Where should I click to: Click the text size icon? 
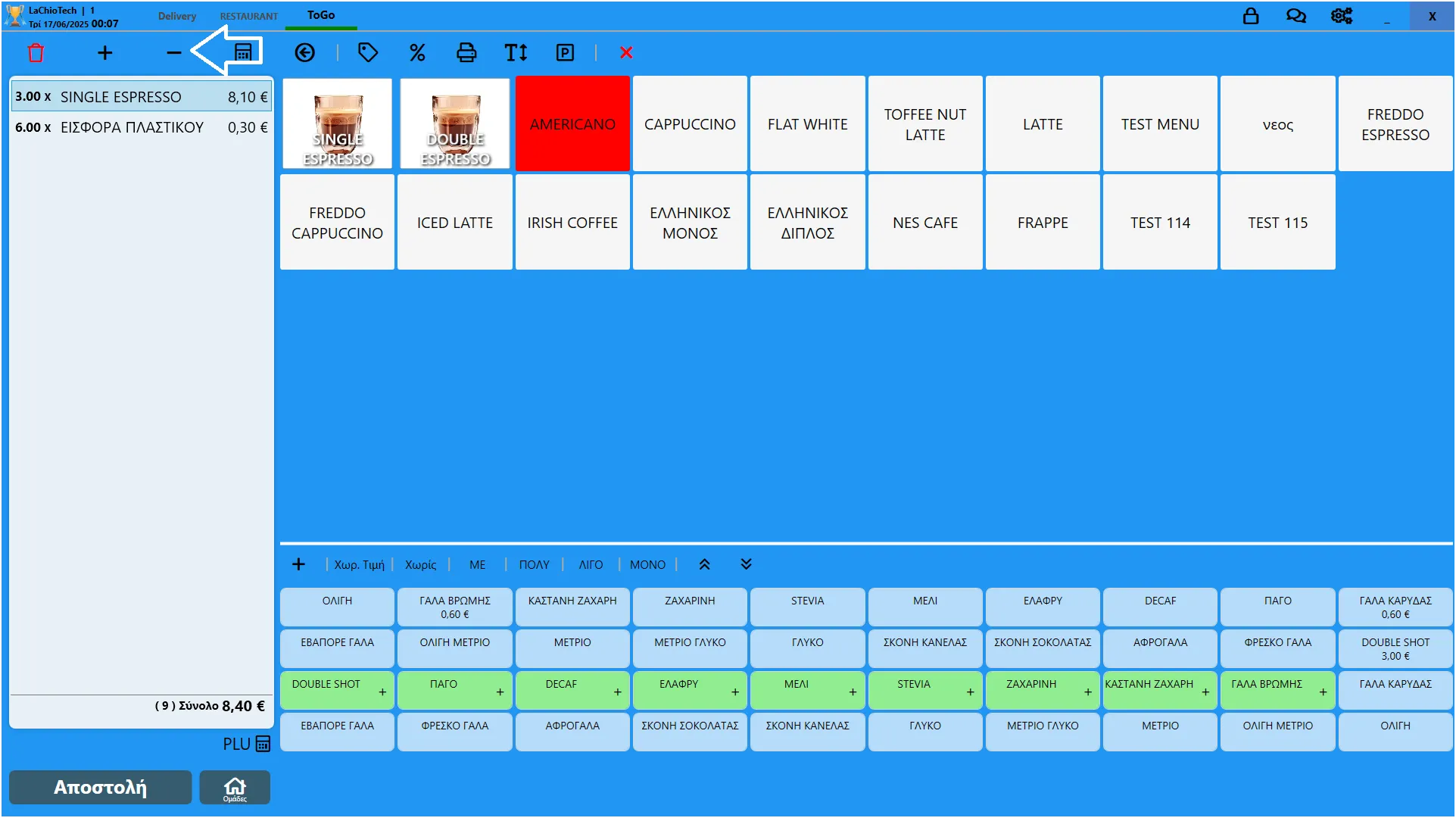coord(516,52)
